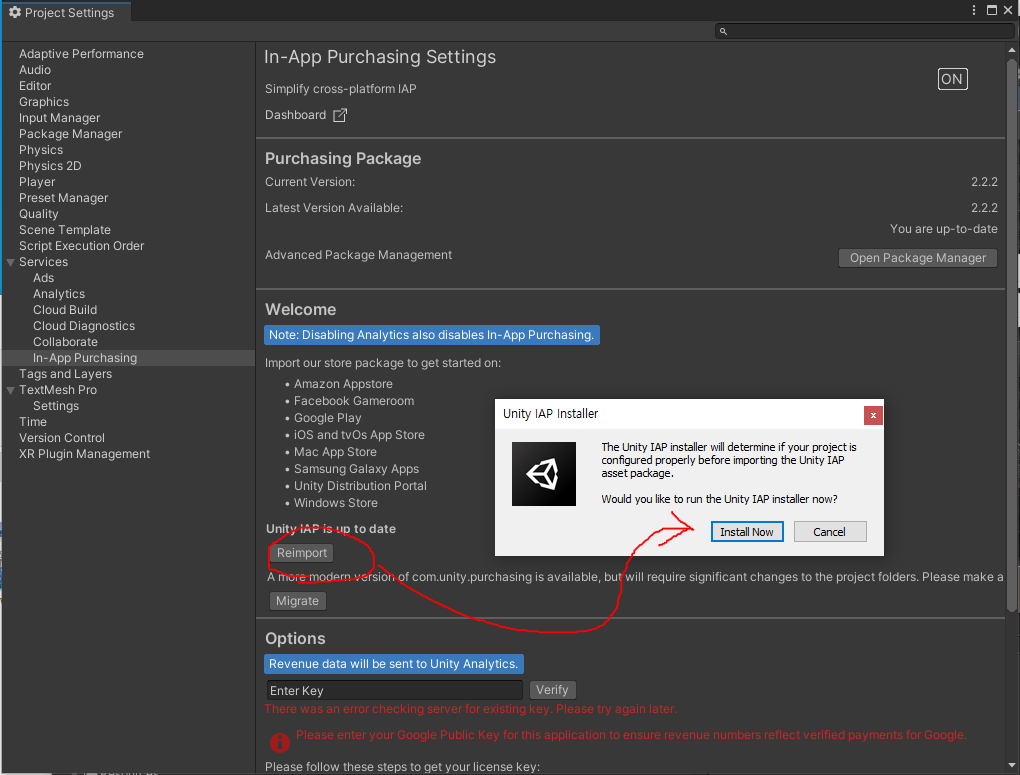
Task: Select Quality settings
Action: tap(38, 214)
